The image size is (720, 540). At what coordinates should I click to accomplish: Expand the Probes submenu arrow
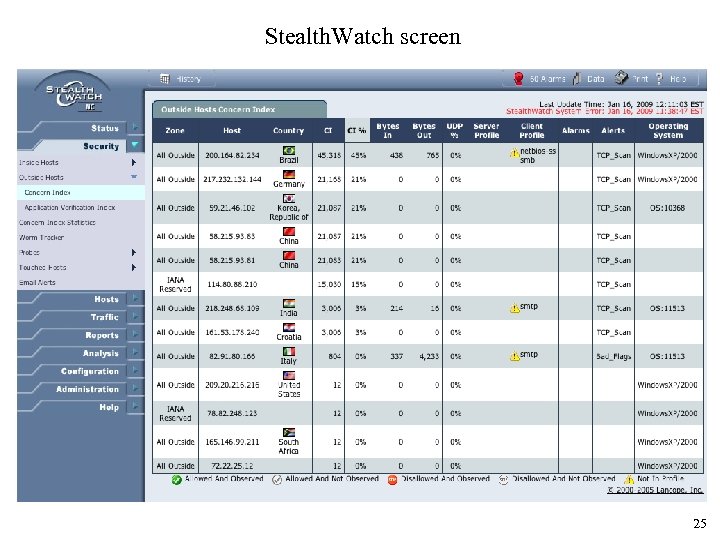coord(134,253)
